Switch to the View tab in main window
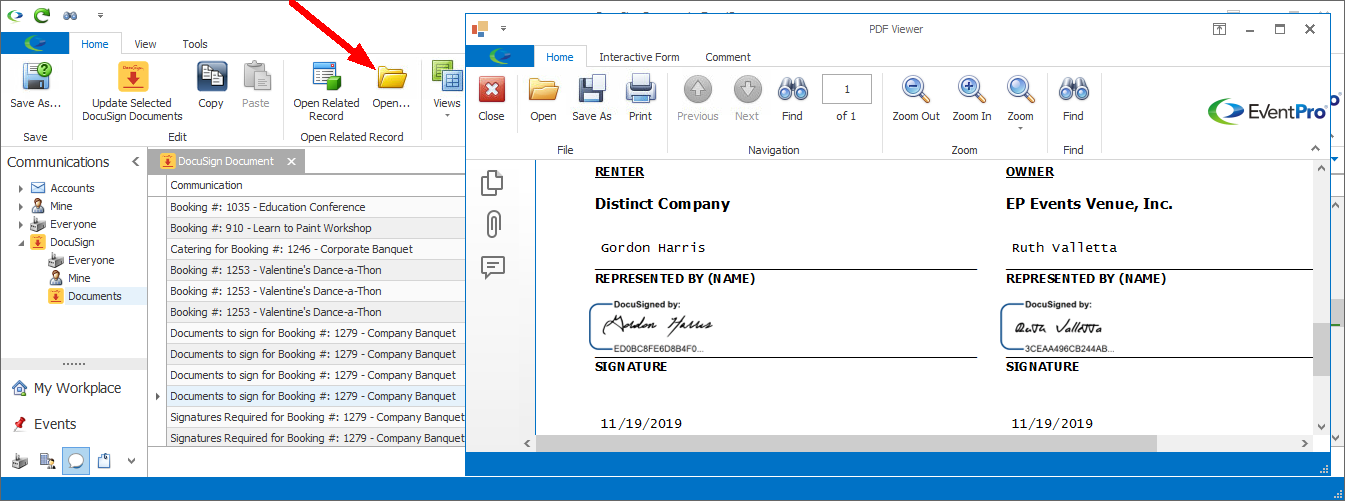This screenshot has height=501, width=1345. [146, 44]
